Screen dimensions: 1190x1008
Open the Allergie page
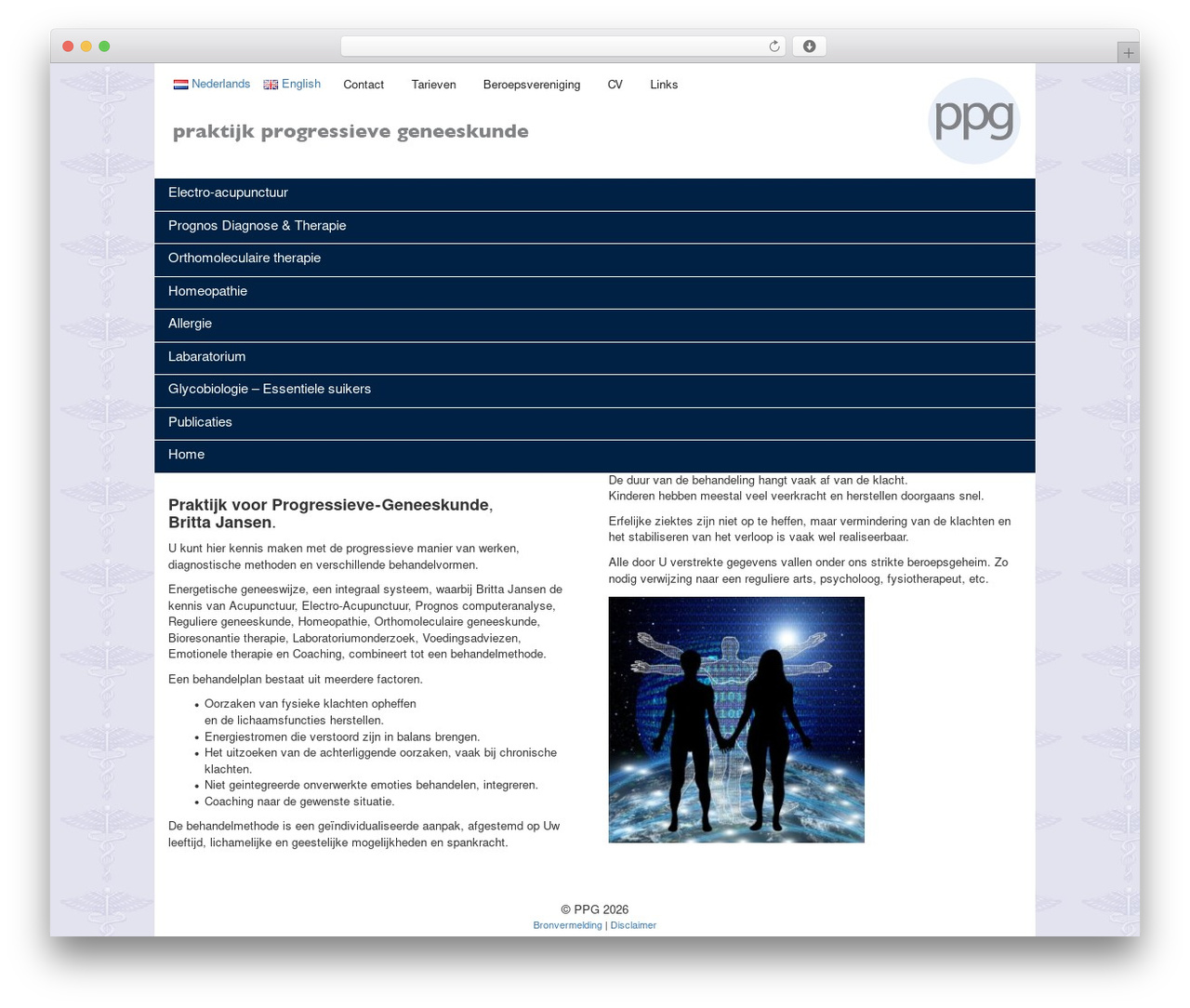595,325
